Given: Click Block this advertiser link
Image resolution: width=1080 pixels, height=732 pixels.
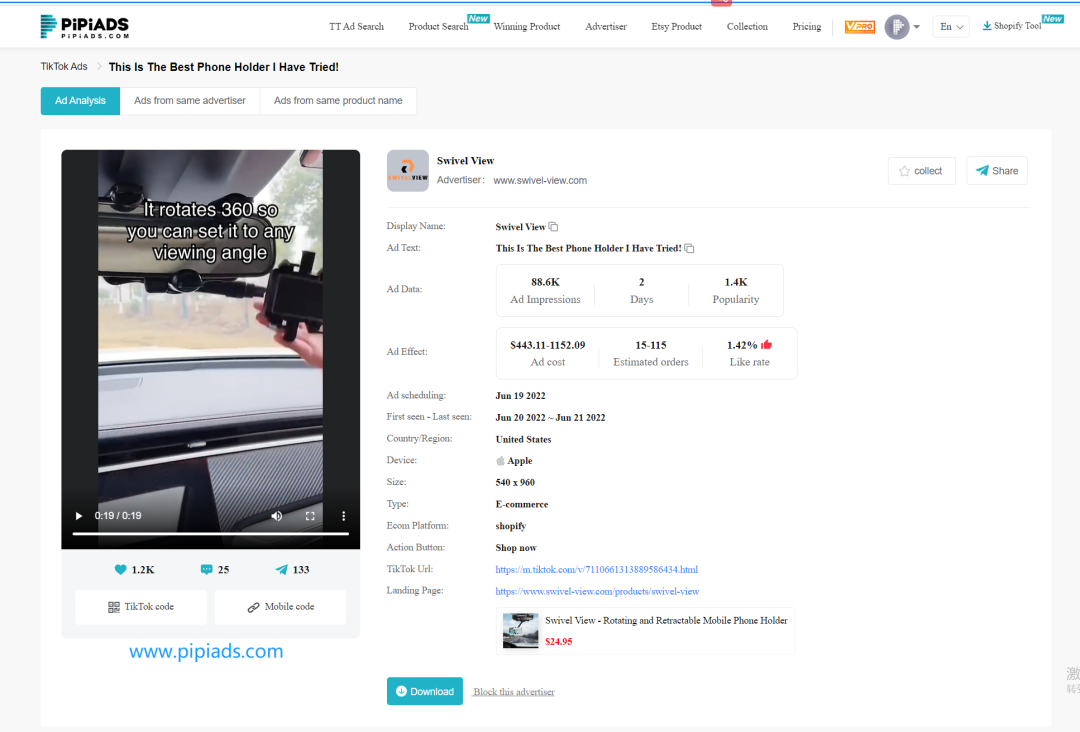Looking at the screenshot, I should (x=514, y=692).
